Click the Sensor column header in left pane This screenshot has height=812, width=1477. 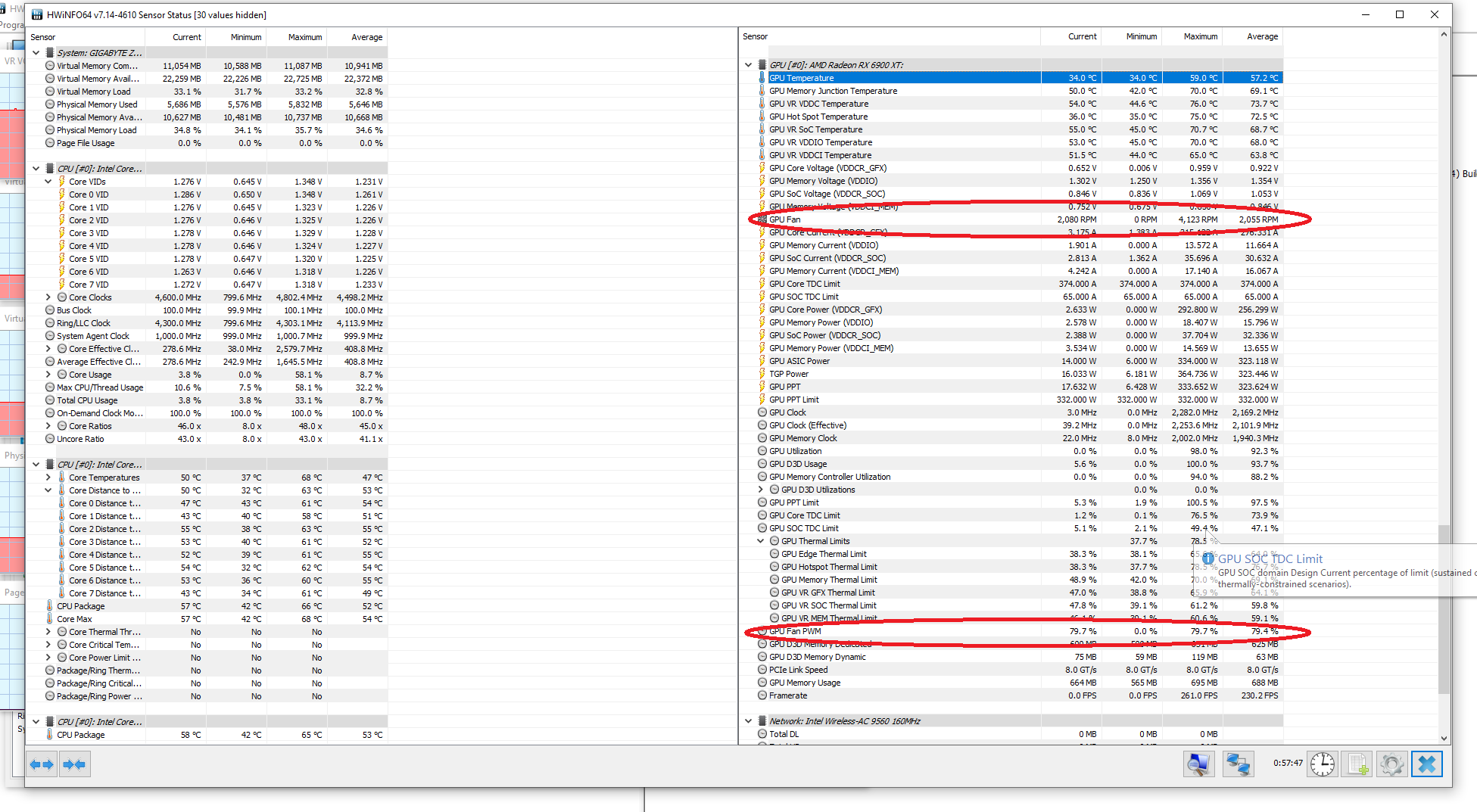tap(86, 37)
